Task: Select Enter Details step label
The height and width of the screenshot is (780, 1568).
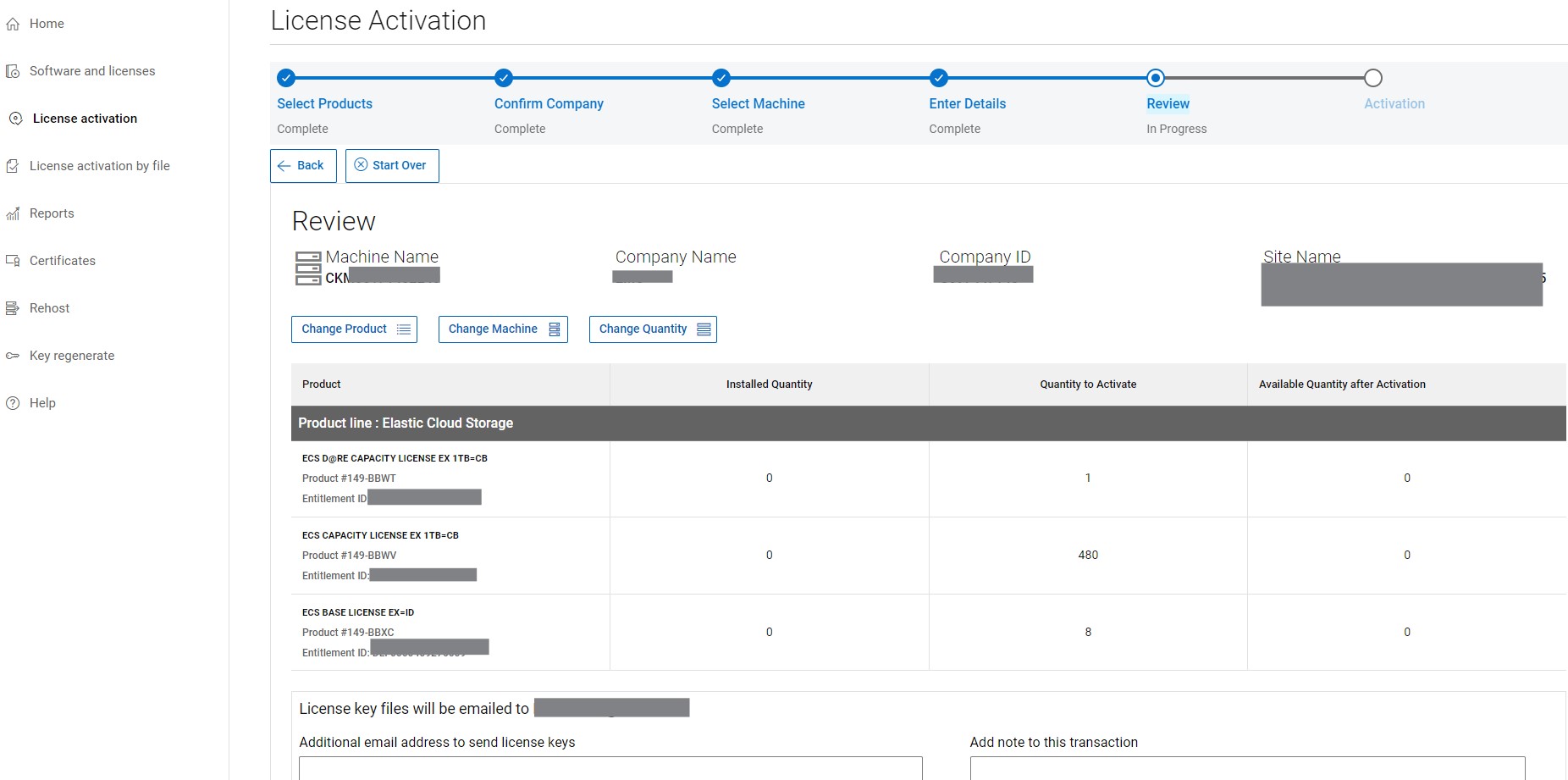Action: (x=967, y=103)
